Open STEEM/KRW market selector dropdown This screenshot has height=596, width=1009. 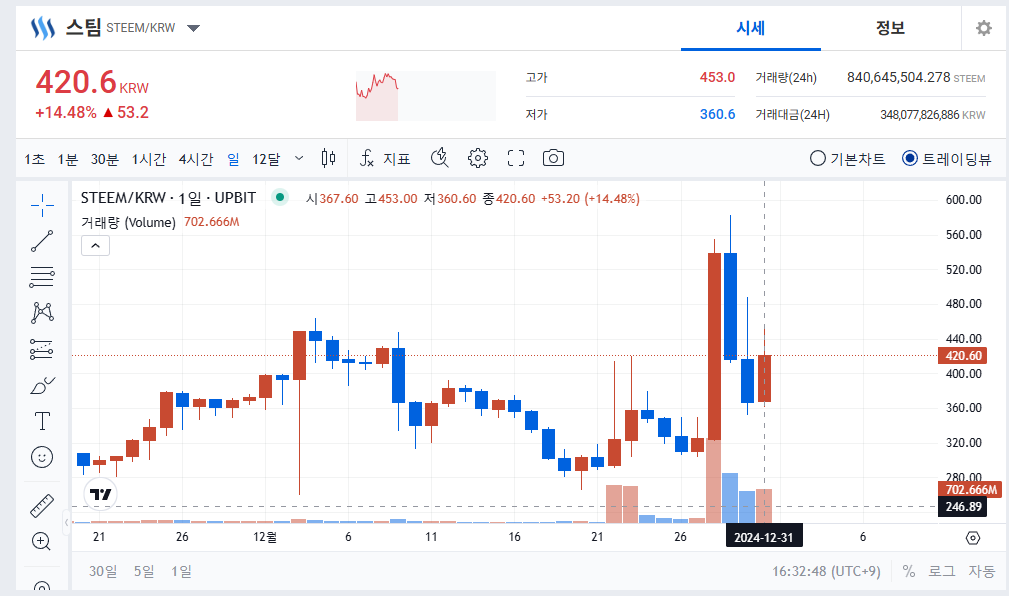pyautogui.click(x=193, y=28)
